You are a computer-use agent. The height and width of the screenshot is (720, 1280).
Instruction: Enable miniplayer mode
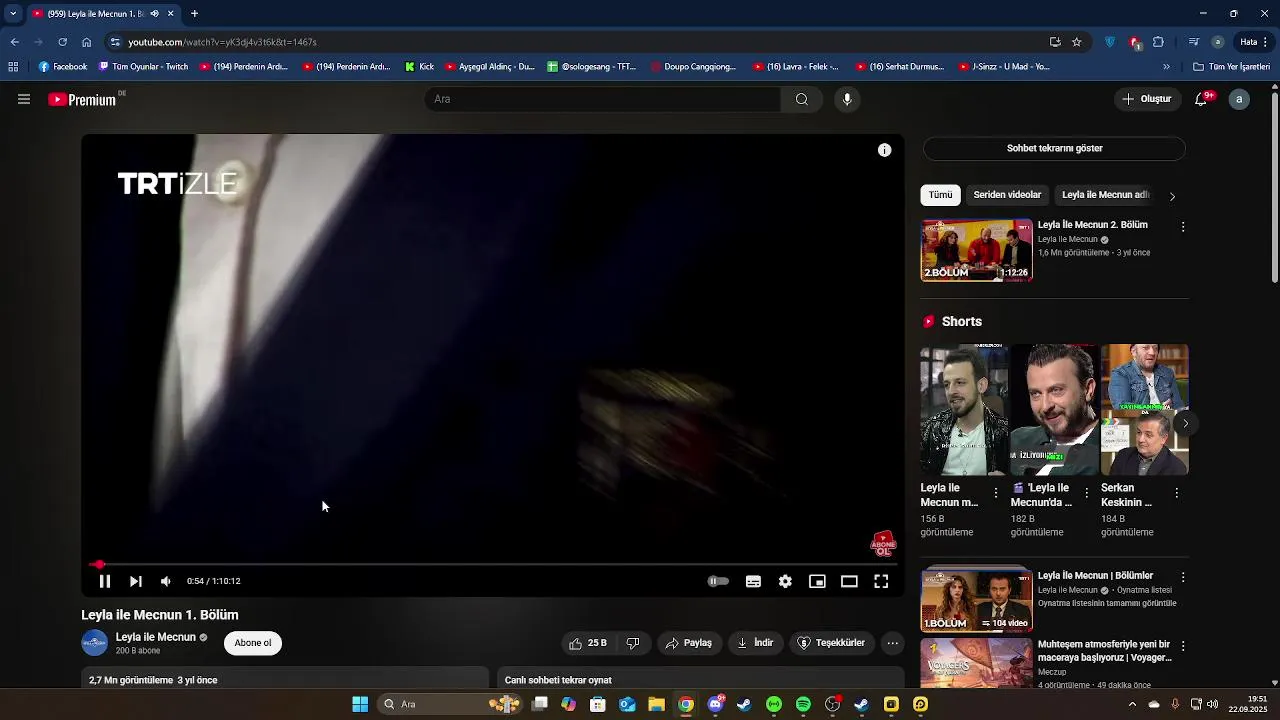pos(817,581)
